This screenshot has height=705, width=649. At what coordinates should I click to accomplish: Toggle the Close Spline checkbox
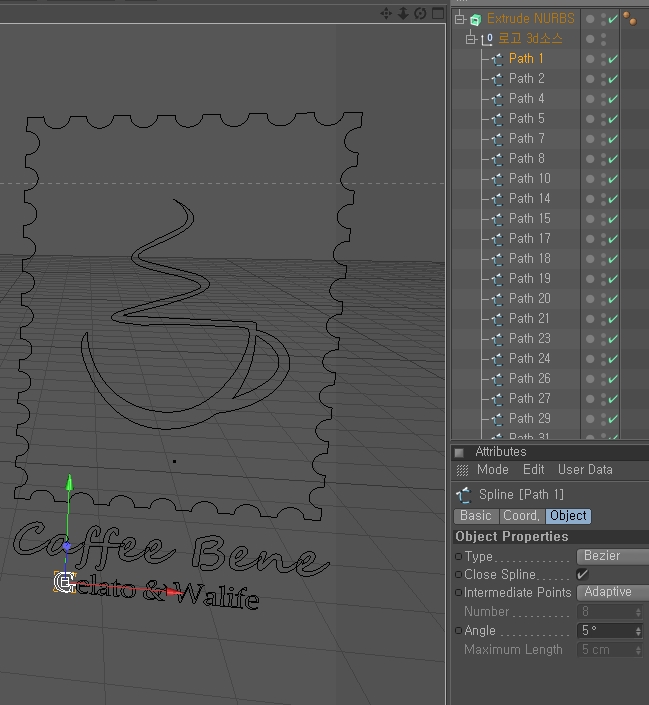coord(582,575)
